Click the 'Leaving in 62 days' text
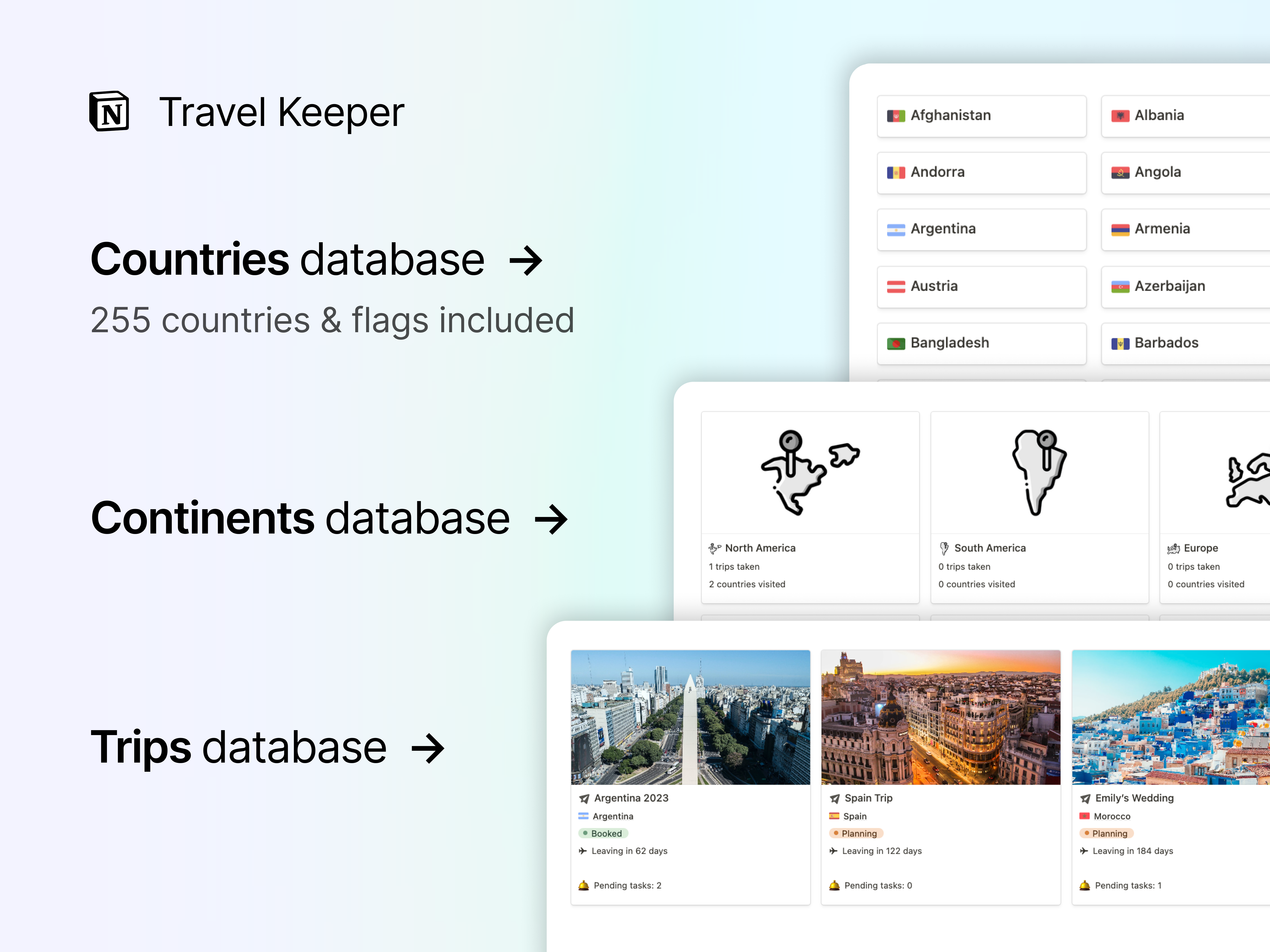 [x=629, y=851]
